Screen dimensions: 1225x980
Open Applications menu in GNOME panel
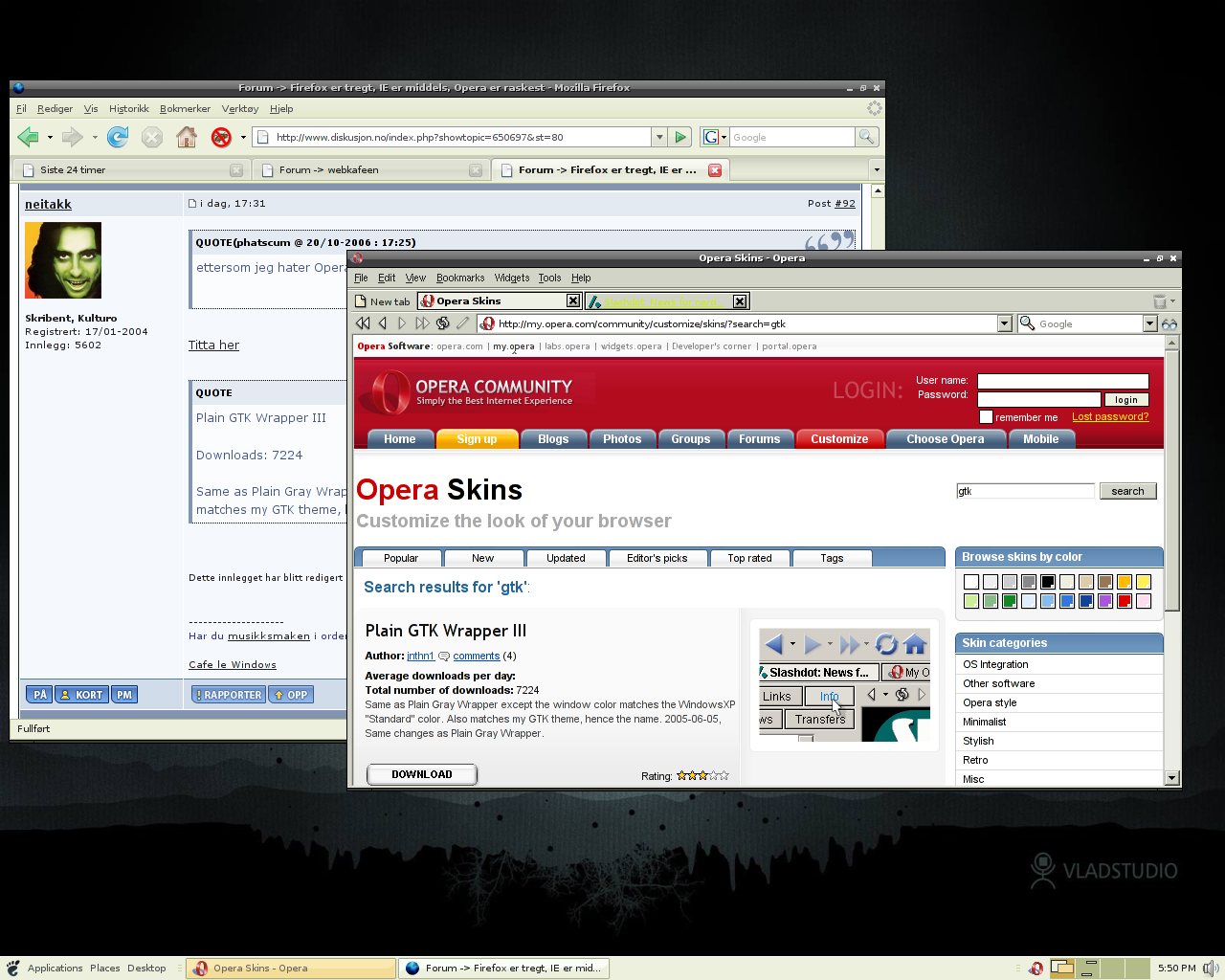tap(55, 968)
